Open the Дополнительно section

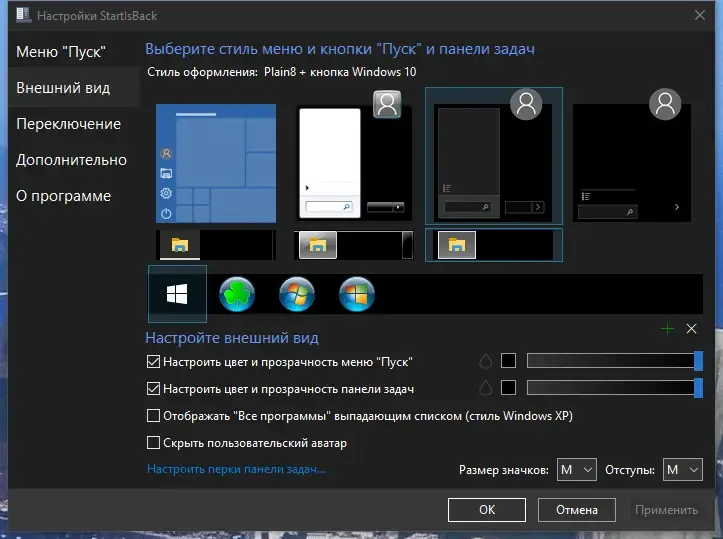click(x=71, y=160)
